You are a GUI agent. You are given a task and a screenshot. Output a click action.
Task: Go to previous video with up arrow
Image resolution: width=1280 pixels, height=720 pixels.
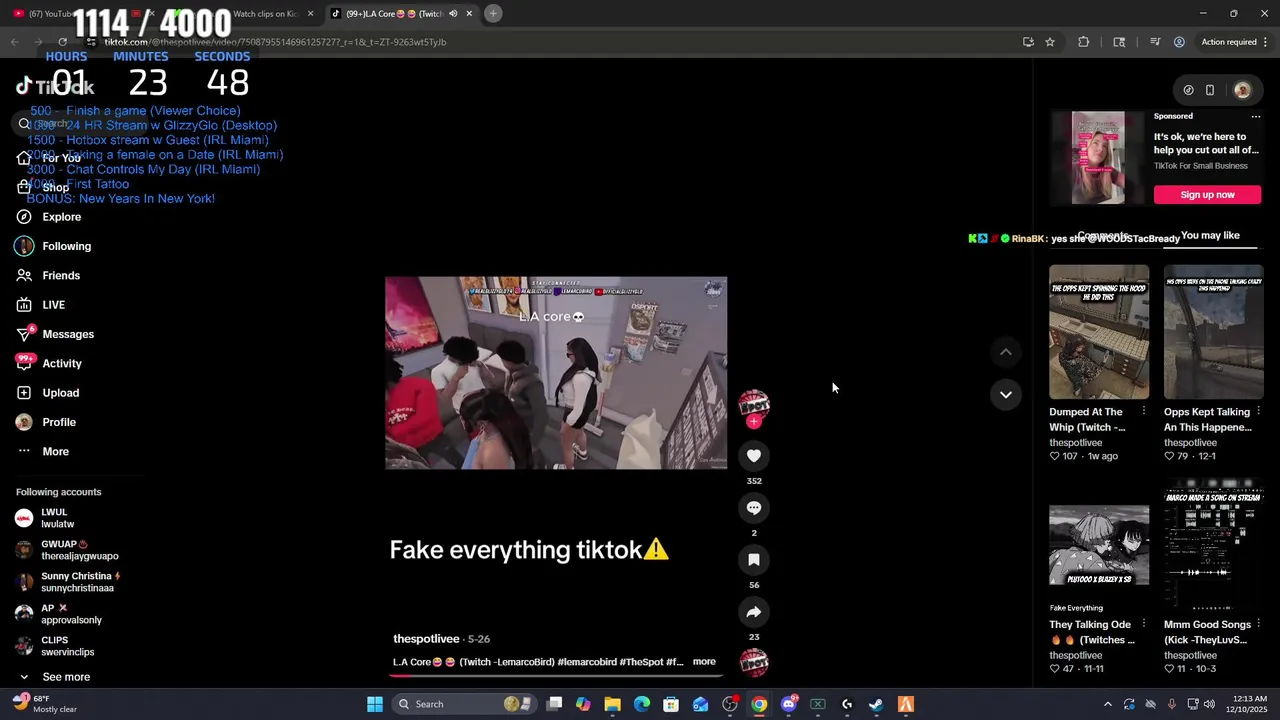[1006, 352]
